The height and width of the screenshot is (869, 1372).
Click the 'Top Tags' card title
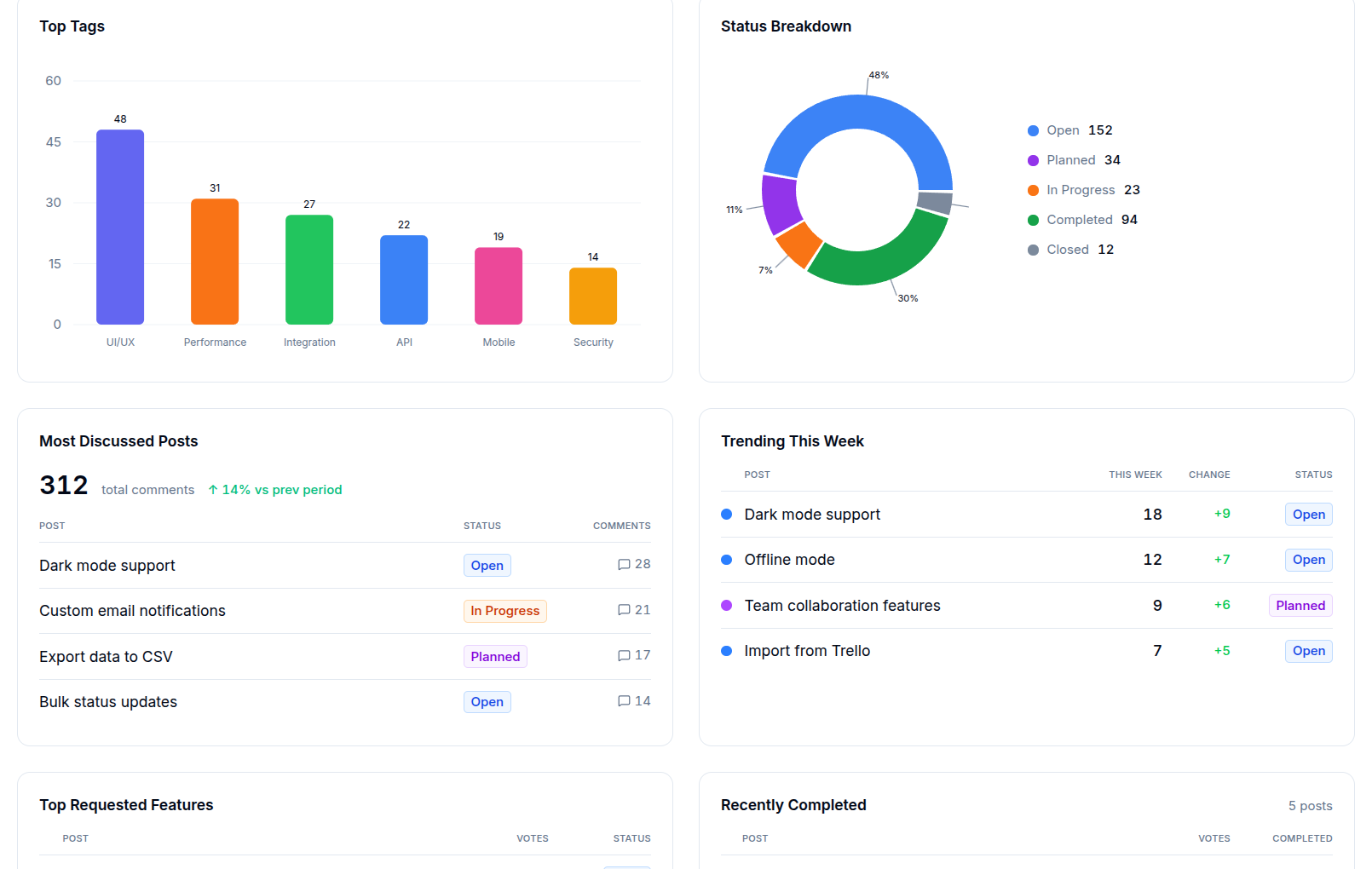72,26
